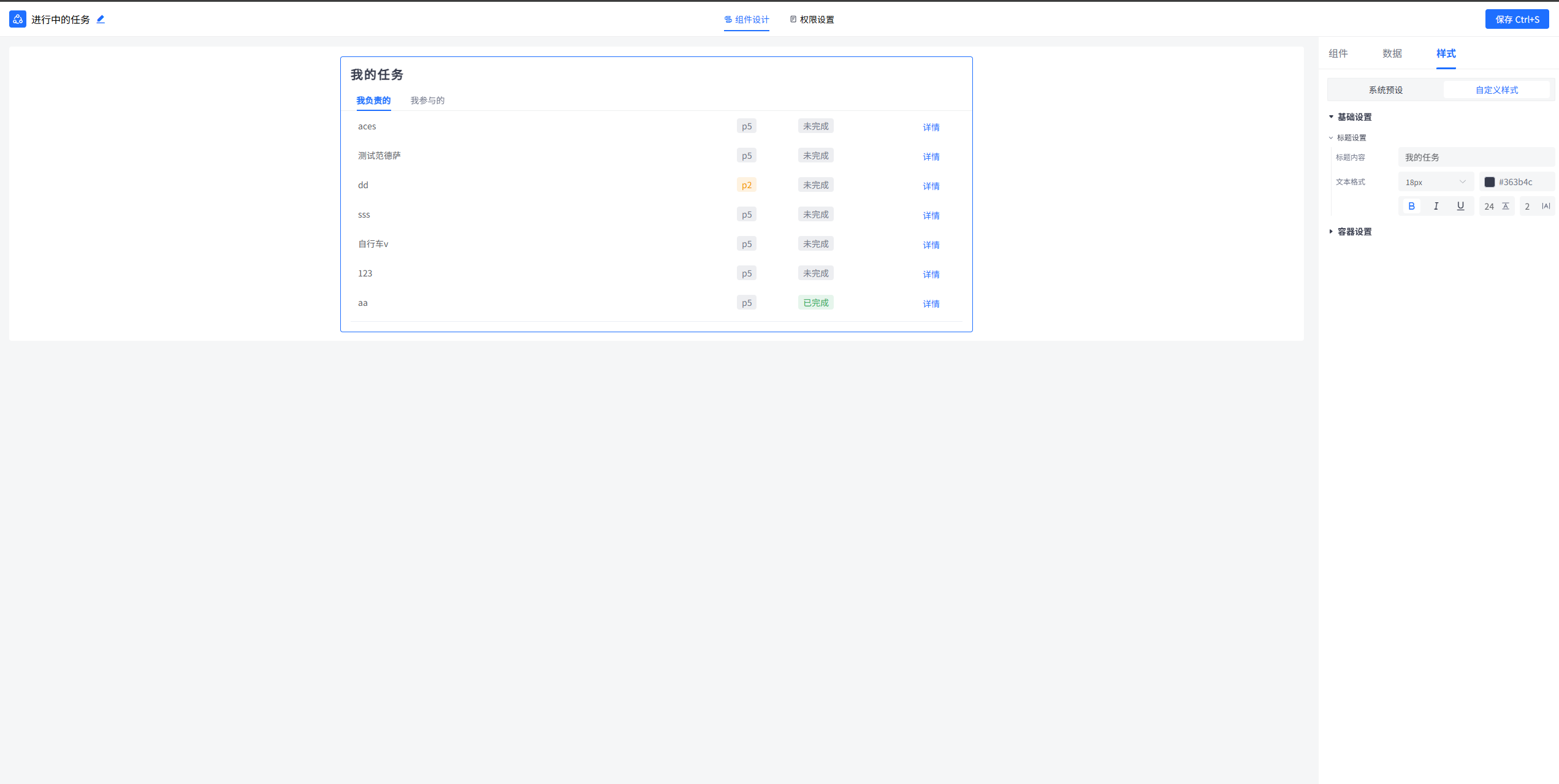Toggle bold formatting for the title
The width and height of the screenshot is (1559, 784).
pos(1411,206)
